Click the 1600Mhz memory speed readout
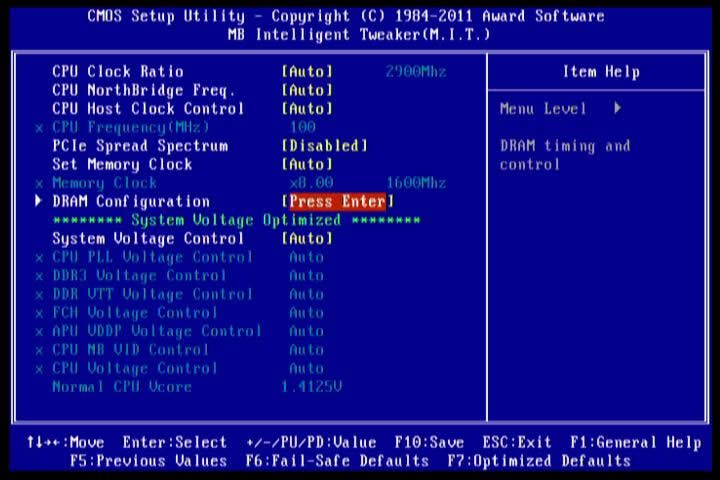 click(416, 183)
